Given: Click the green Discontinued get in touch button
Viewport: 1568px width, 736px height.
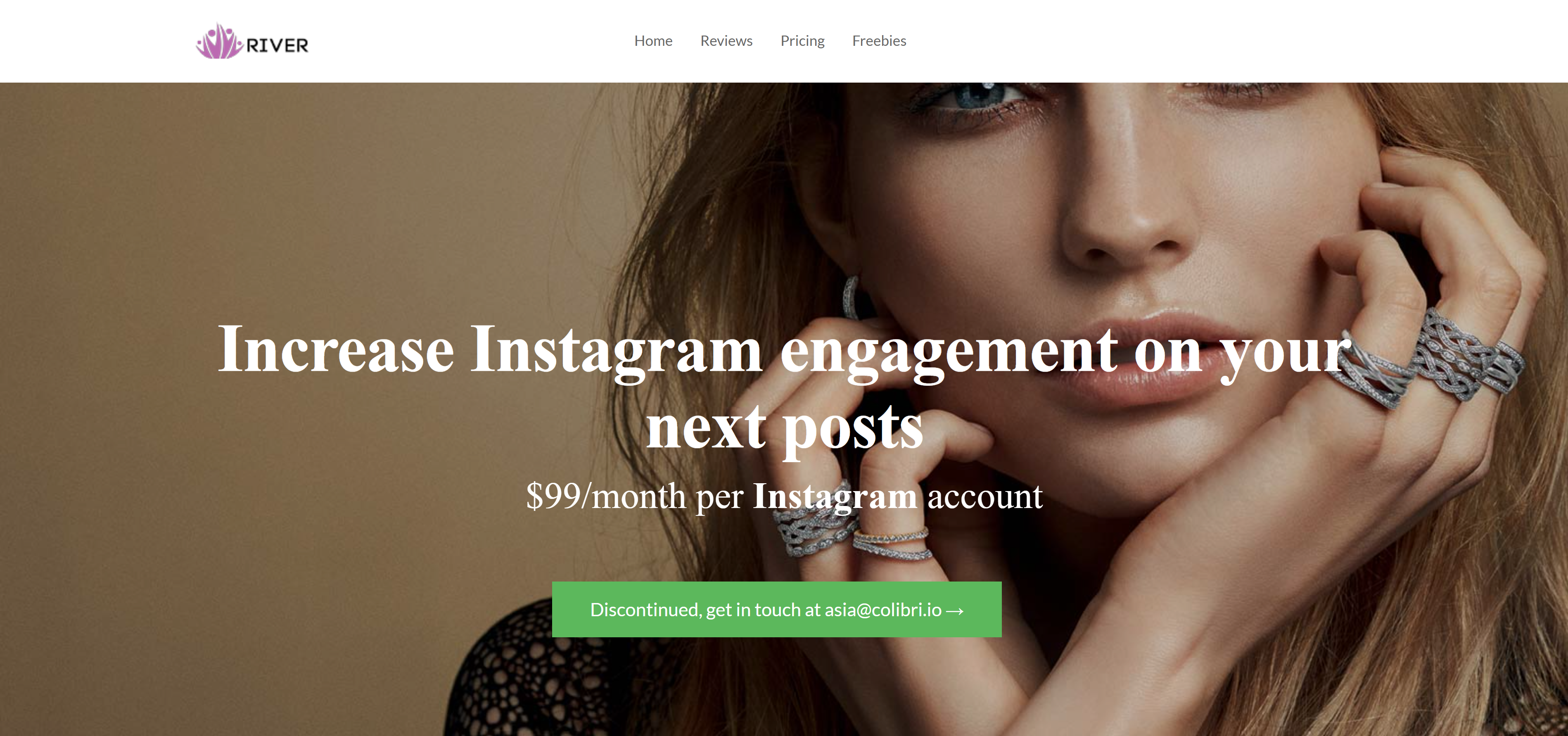Looking at the screenshot, I should (777, 609).
